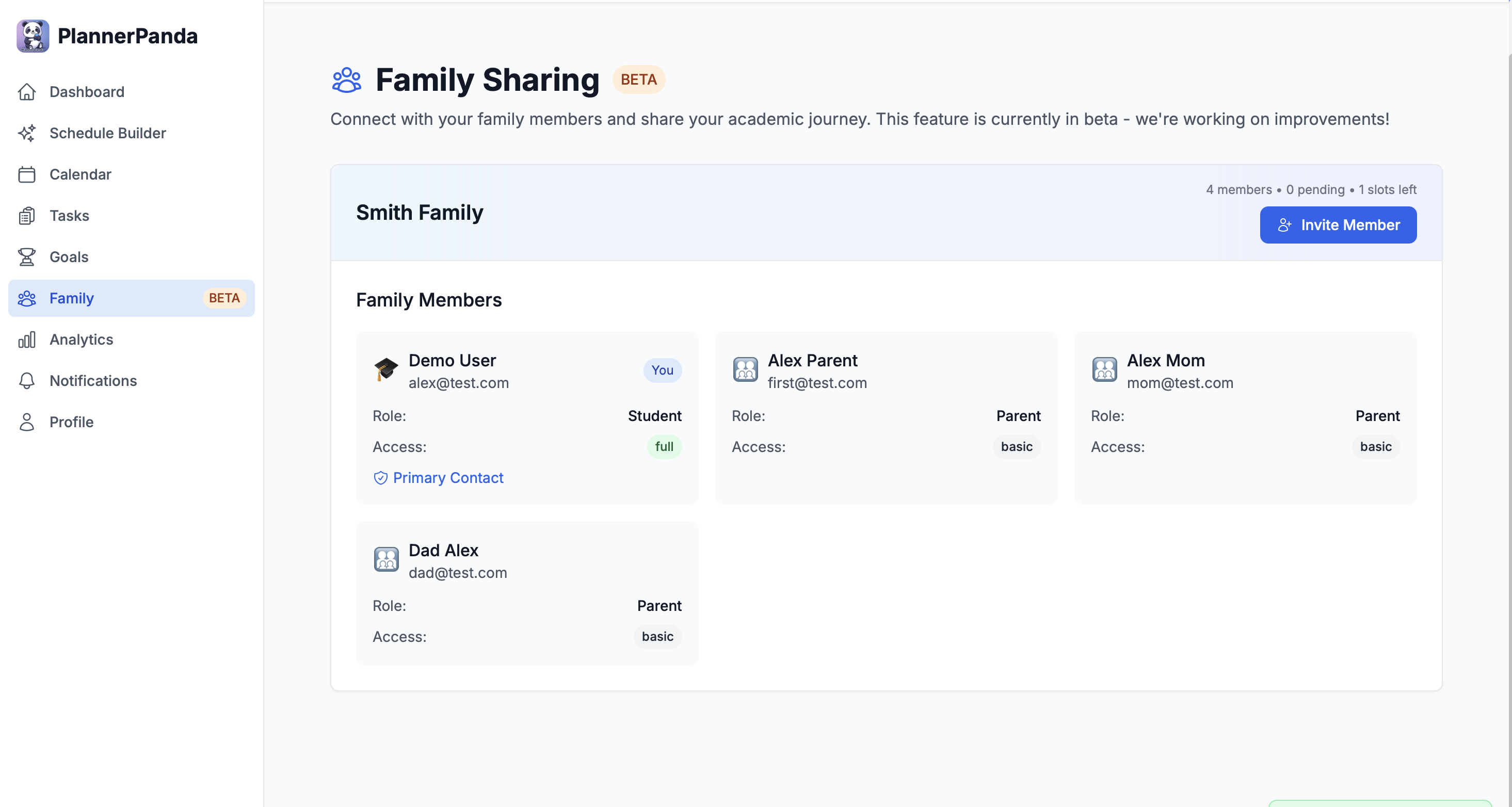The height and width of the screenshot is (807, 1512).
Task: Click the Family Sharing people icon in the header
Action: pos(346,80)
